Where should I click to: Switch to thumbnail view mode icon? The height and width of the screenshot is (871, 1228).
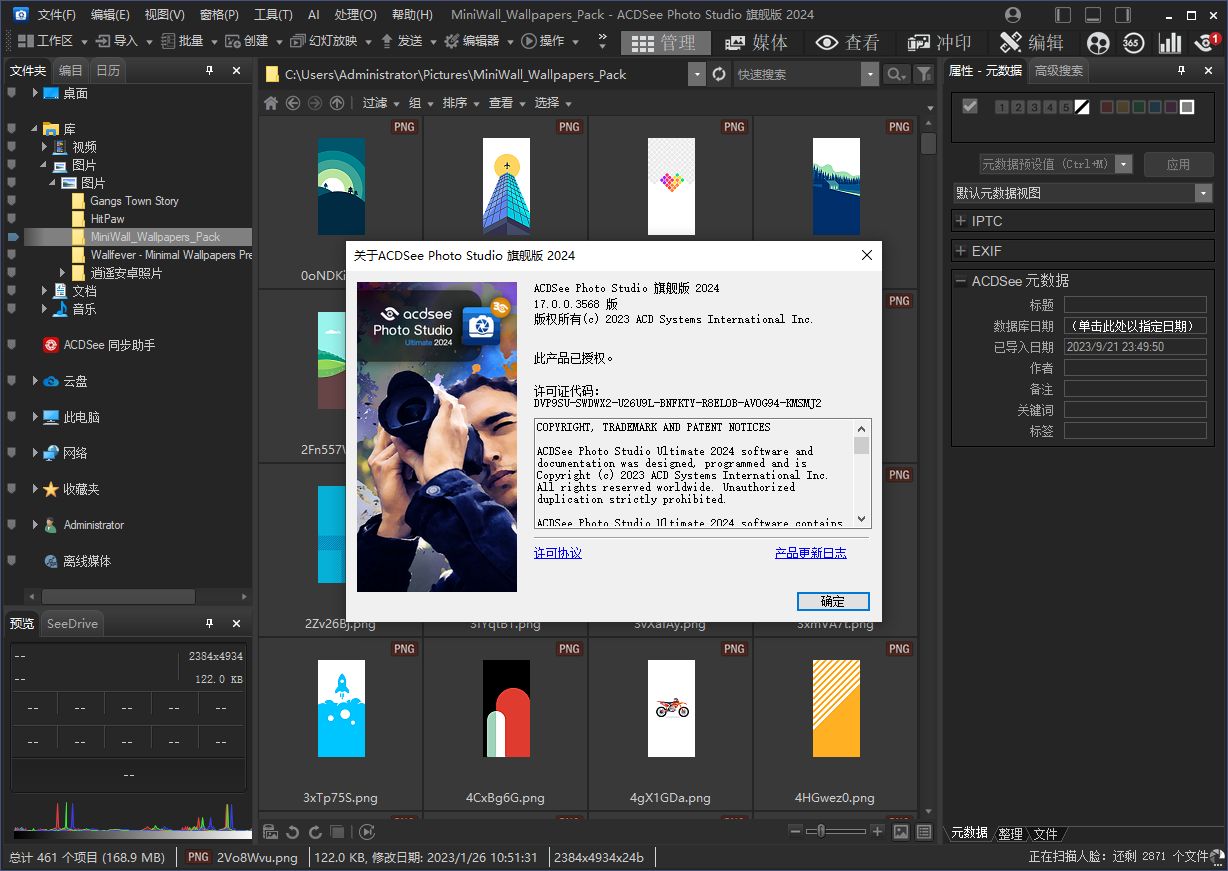pyautogui.click(x=901, y=832)
